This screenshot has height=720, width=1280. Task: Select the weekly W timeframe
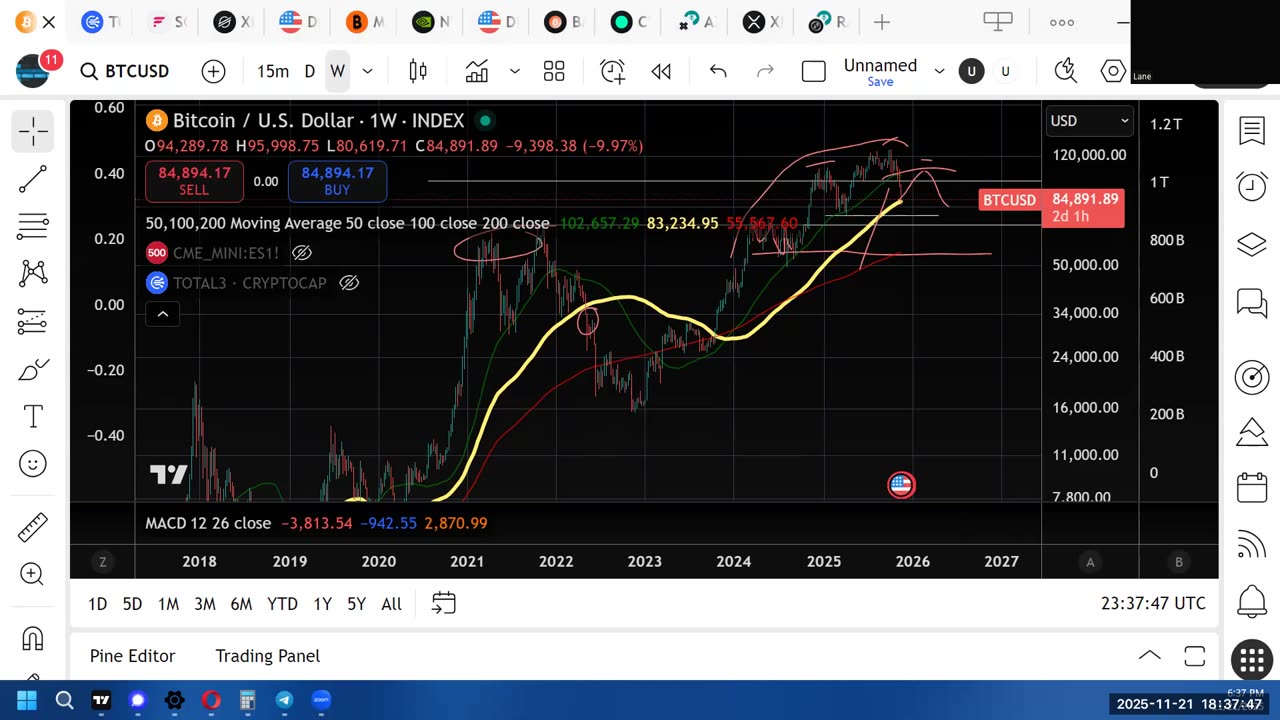point(338,71)
